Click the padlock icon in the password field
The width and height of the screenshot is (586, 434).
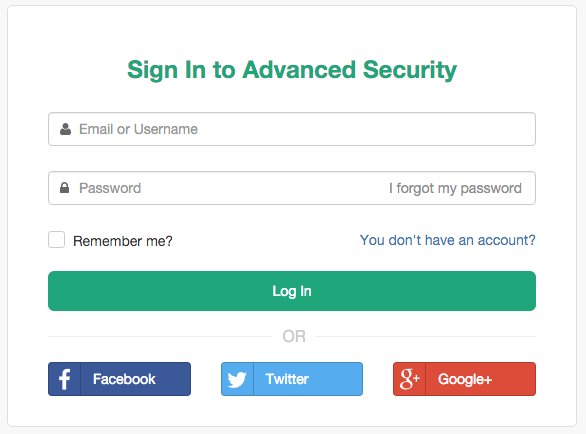(x=65, y=188)
